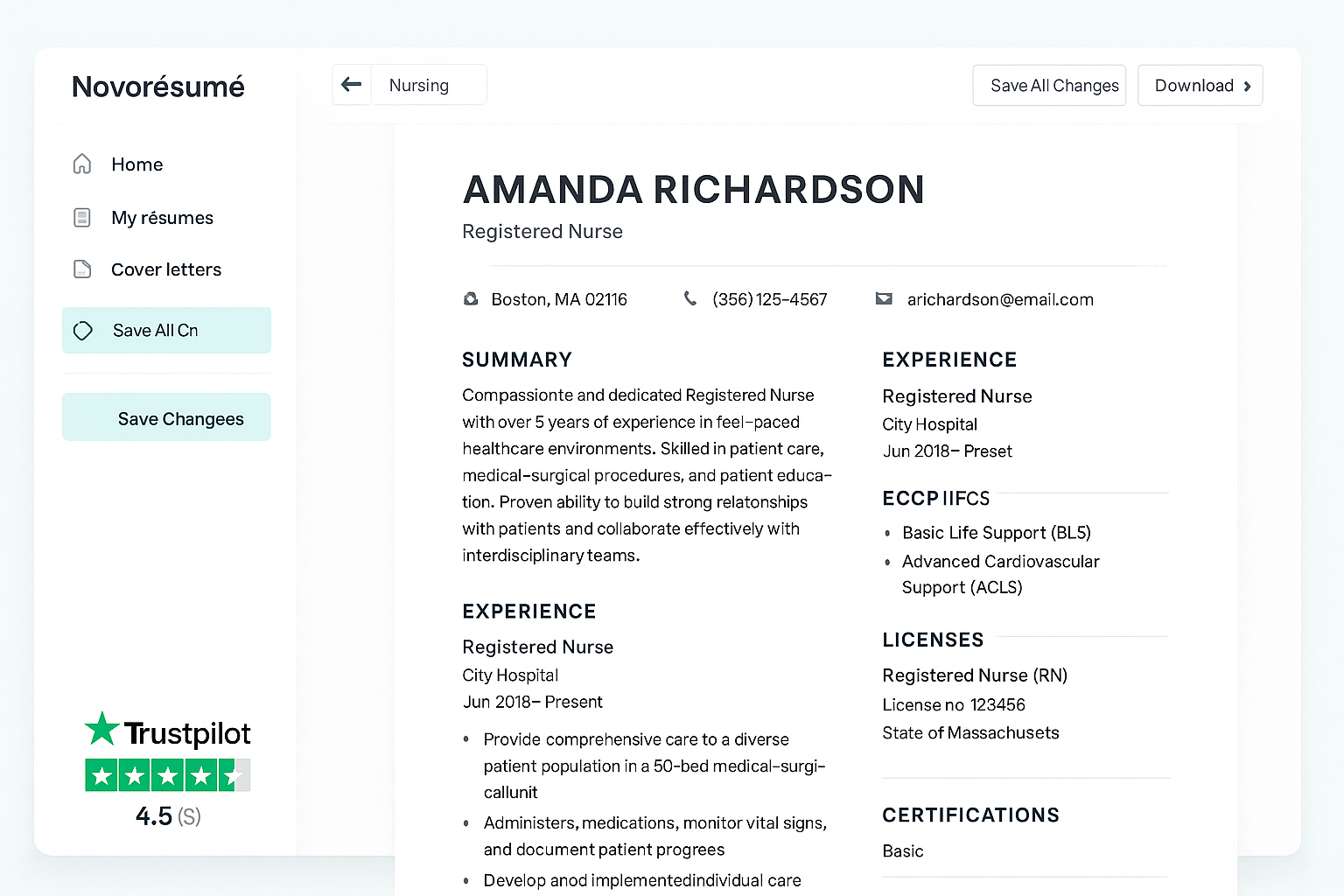Click the My résumés document icon
Image resolution: width=1344 pixels, height=896 pixels.
click(x=82, y=218)
